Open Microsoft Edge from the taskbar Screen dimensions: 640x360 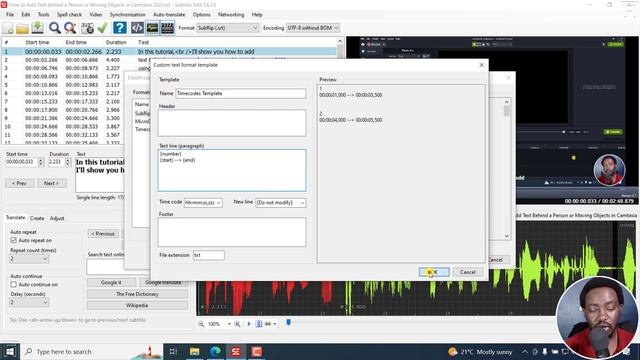click(215, 351)
